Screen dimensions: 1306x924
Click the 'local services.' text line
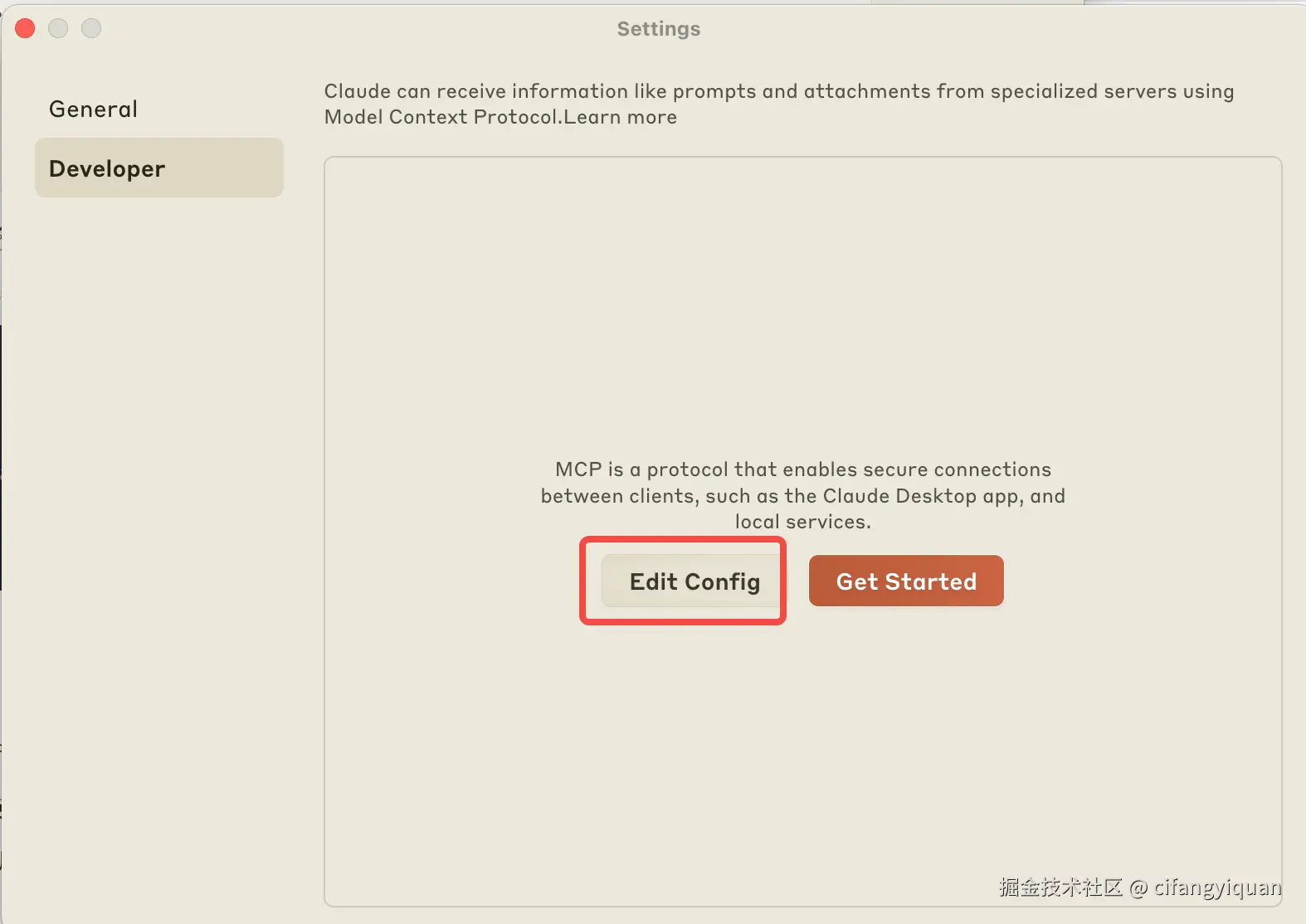802,522
